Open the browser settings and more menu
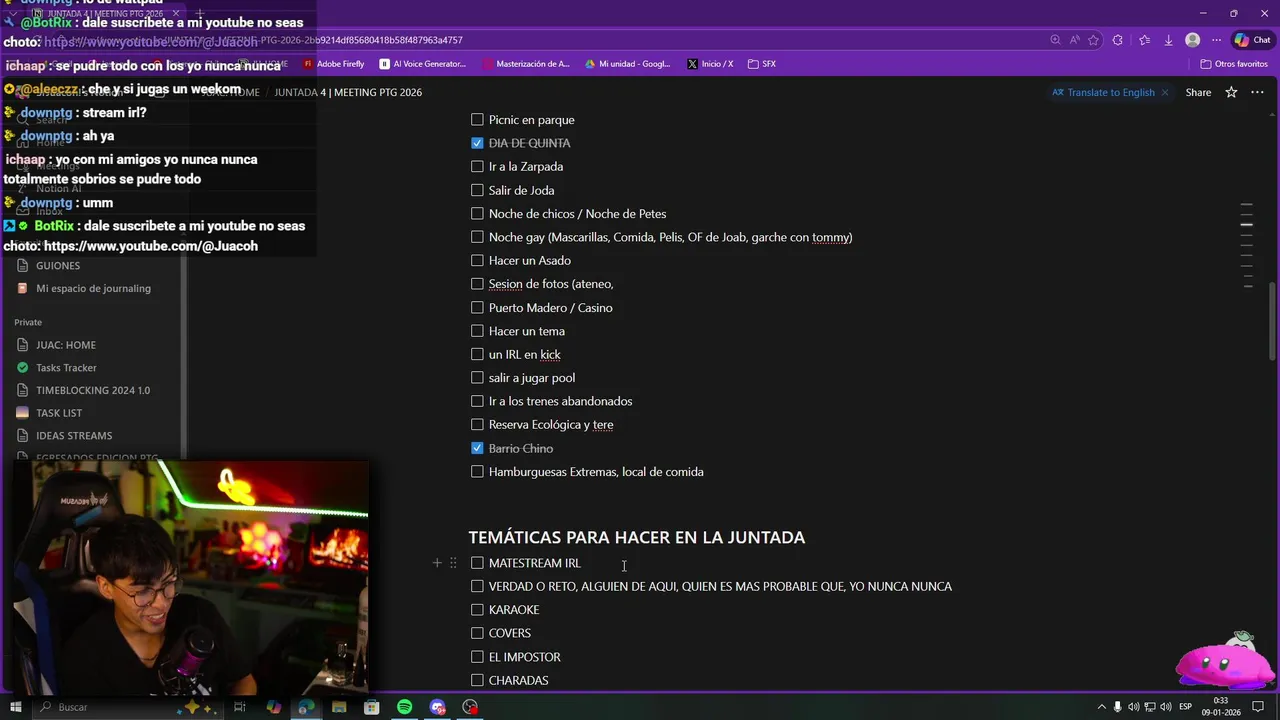Viewport: 1280px width, 720px height. [x=1216, y=40]
